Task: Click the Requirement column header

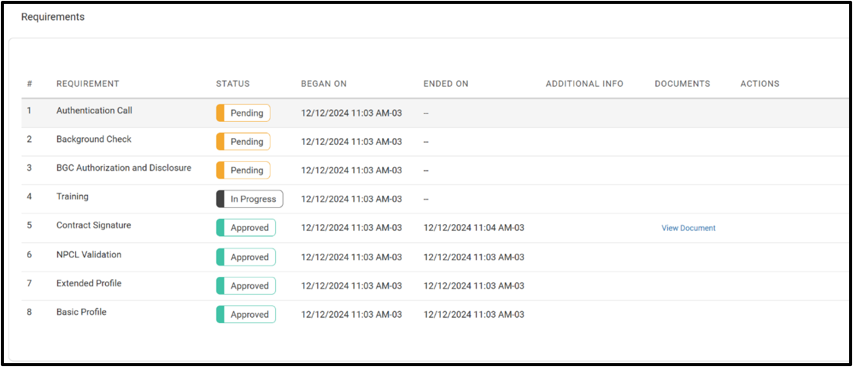Action: pos(88,84)
